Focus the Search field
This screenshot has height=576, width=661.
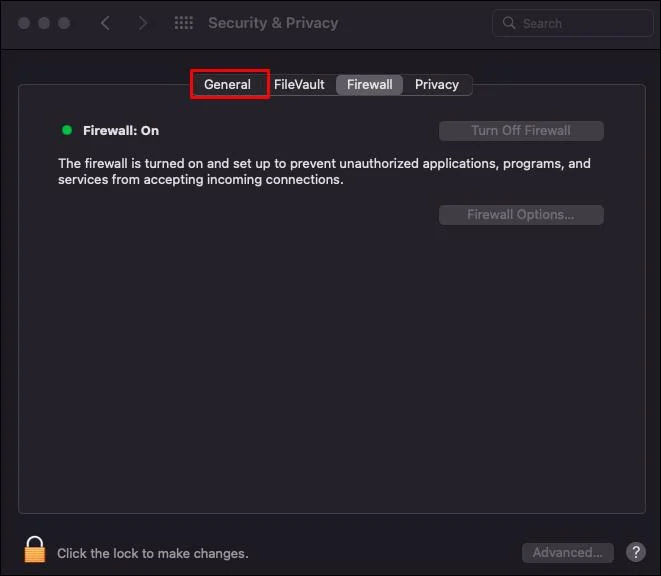[572, 23]
